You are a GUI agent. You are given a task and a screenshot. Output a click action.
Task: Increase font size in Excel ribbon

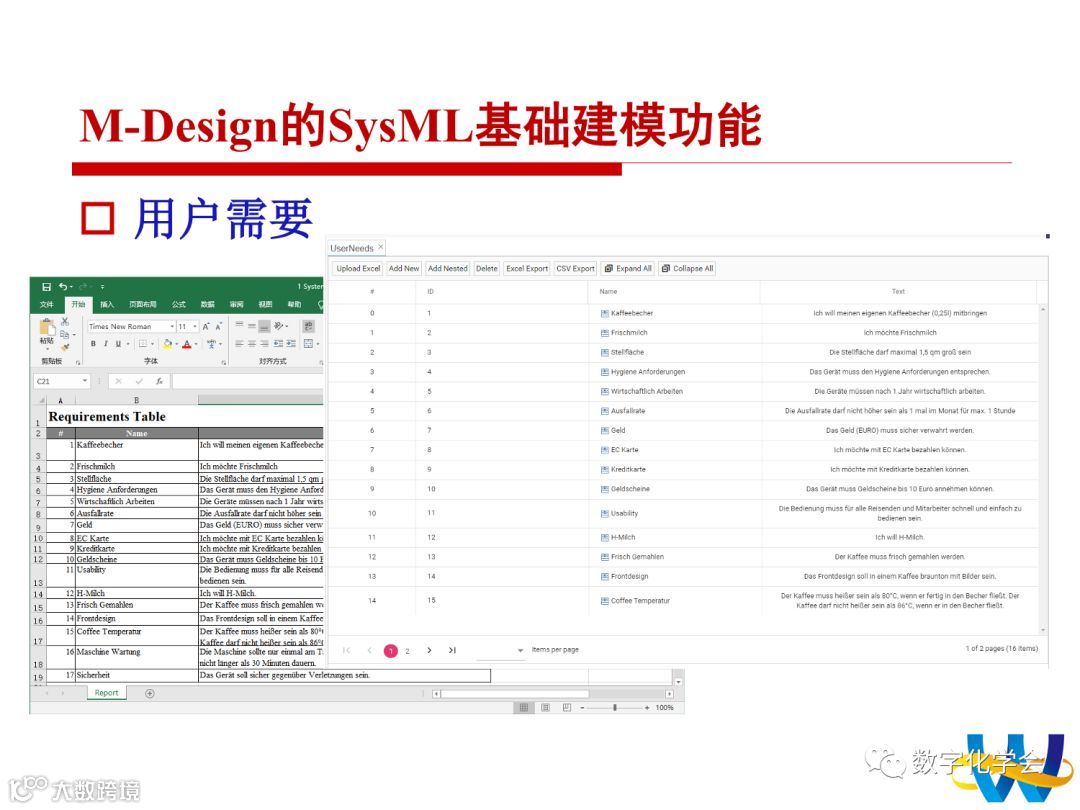coord(205,326)
